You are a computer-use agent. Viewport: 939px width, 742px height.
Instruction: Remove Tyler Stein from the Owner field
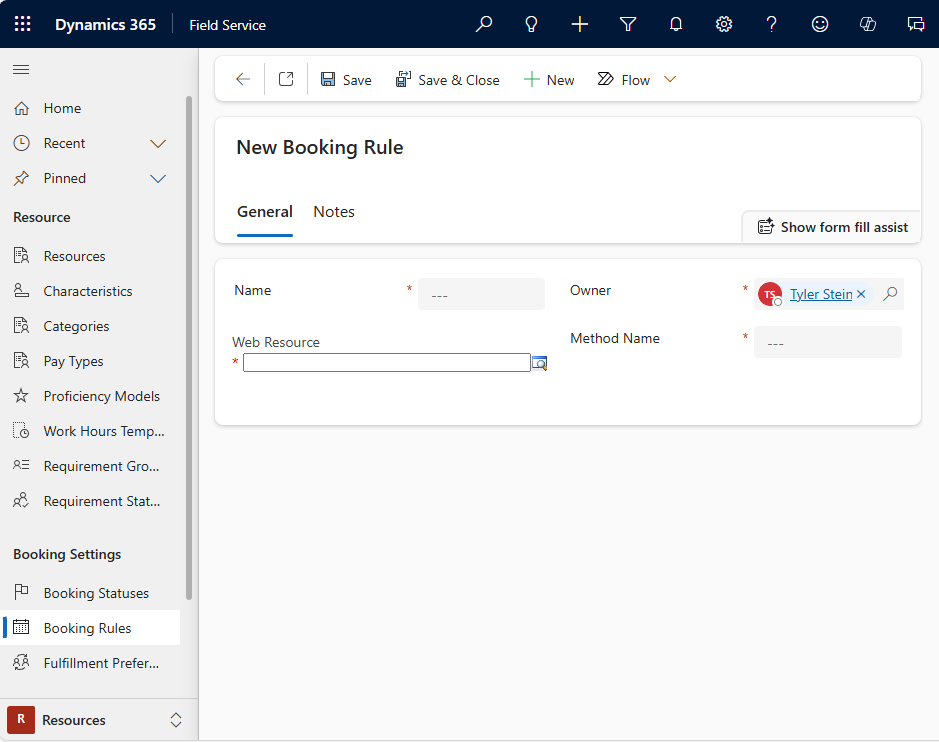pos(861,294)
